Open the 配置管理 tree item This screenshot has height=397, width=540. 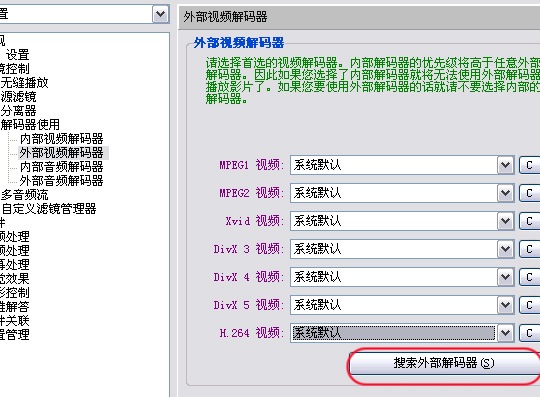[15, 334]
